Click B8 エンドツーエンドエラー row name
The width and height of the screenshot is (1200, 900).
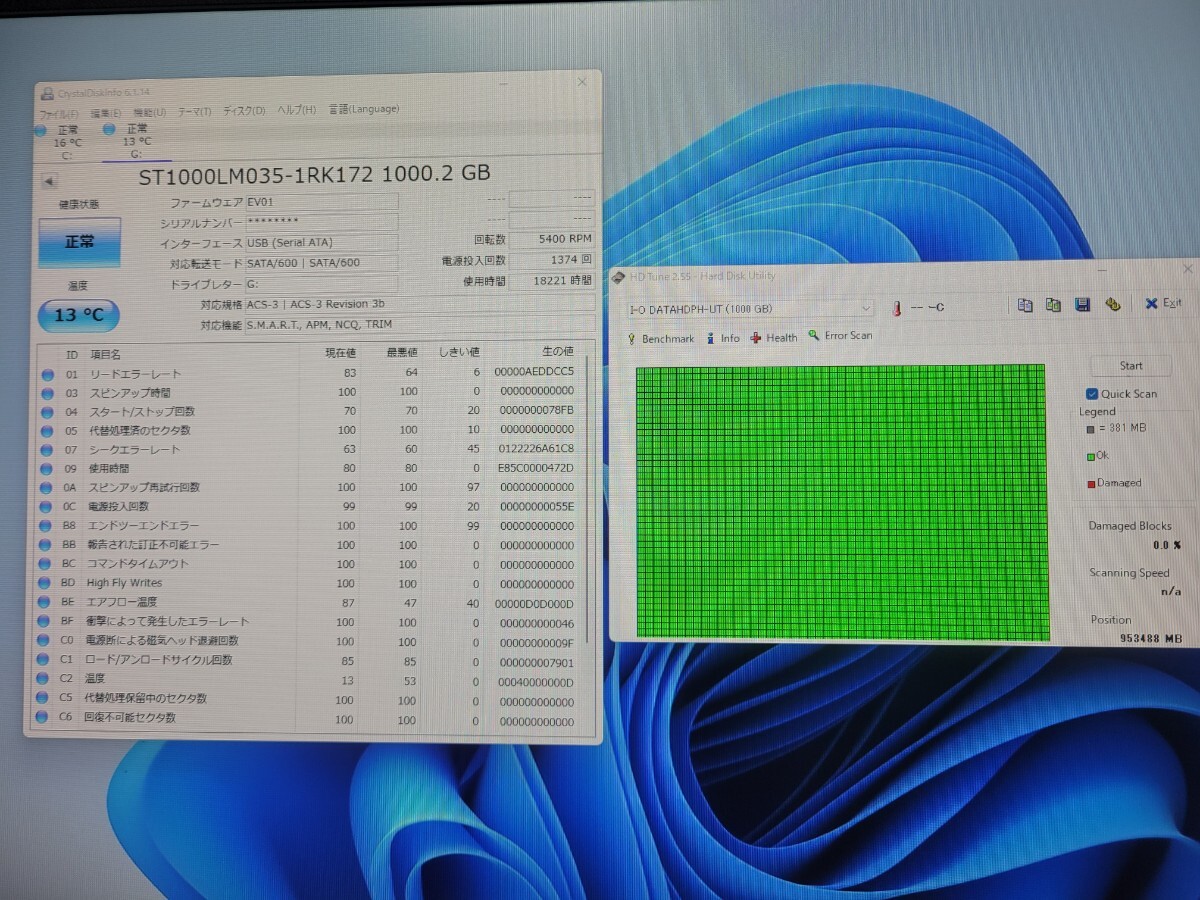tap(144, 526)
